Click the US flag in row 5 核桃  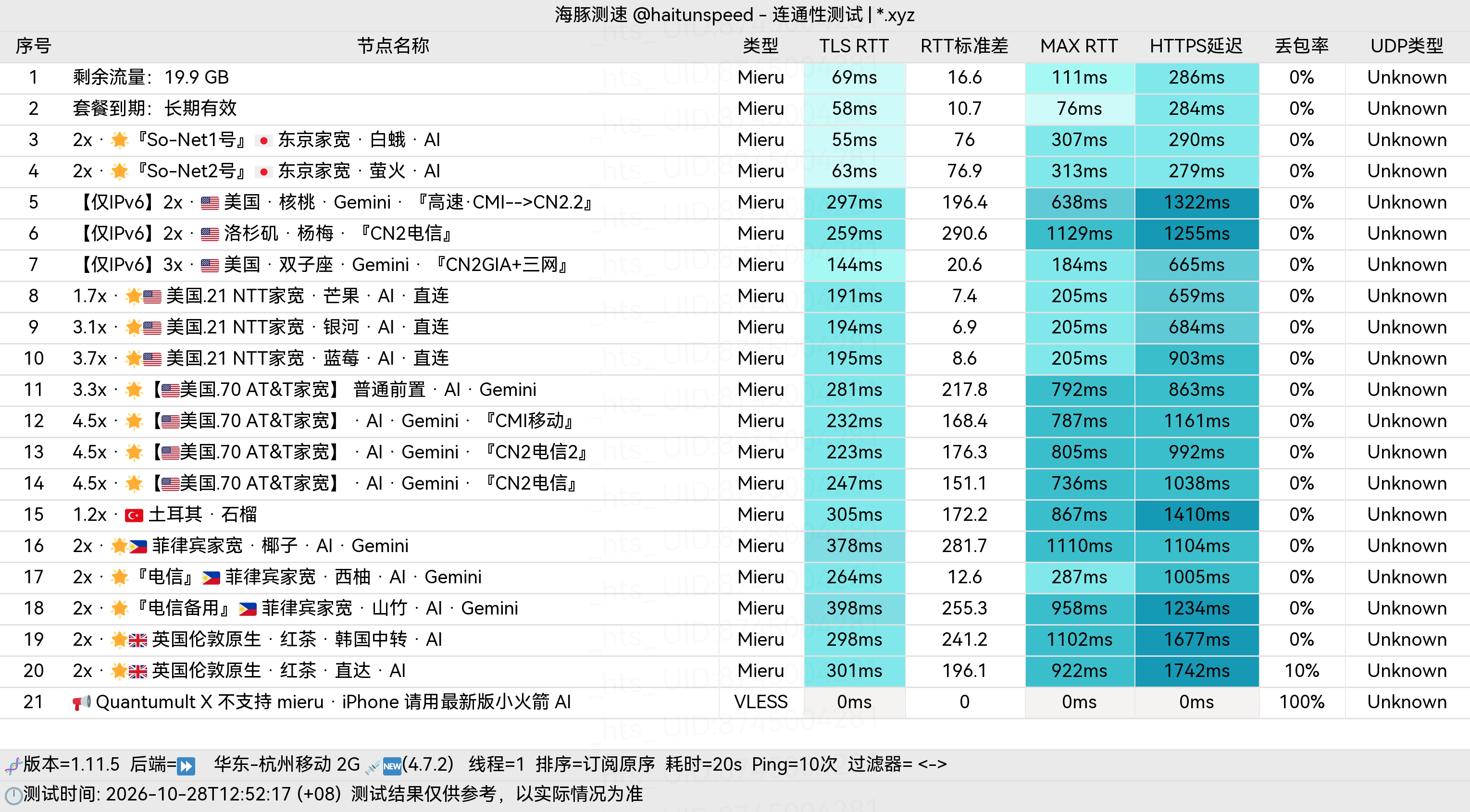pos(210,203)
